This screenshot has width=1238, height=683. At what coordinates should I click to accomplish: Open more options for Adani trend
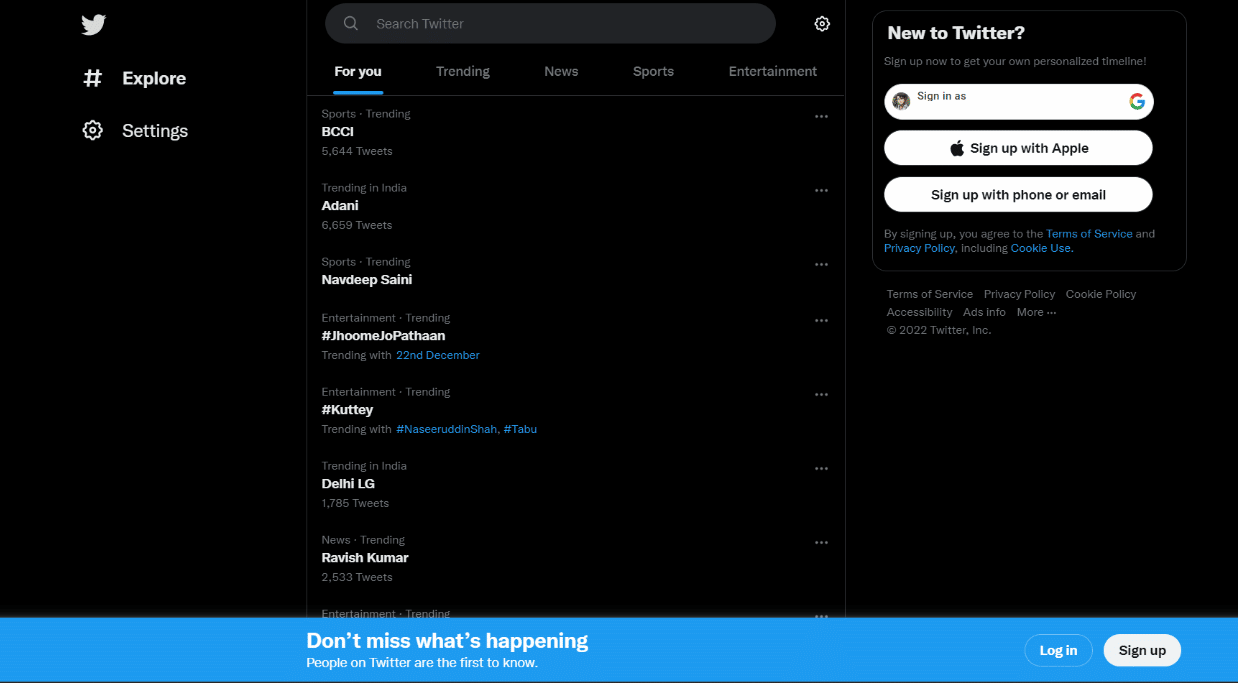click(x=822, y=190)
